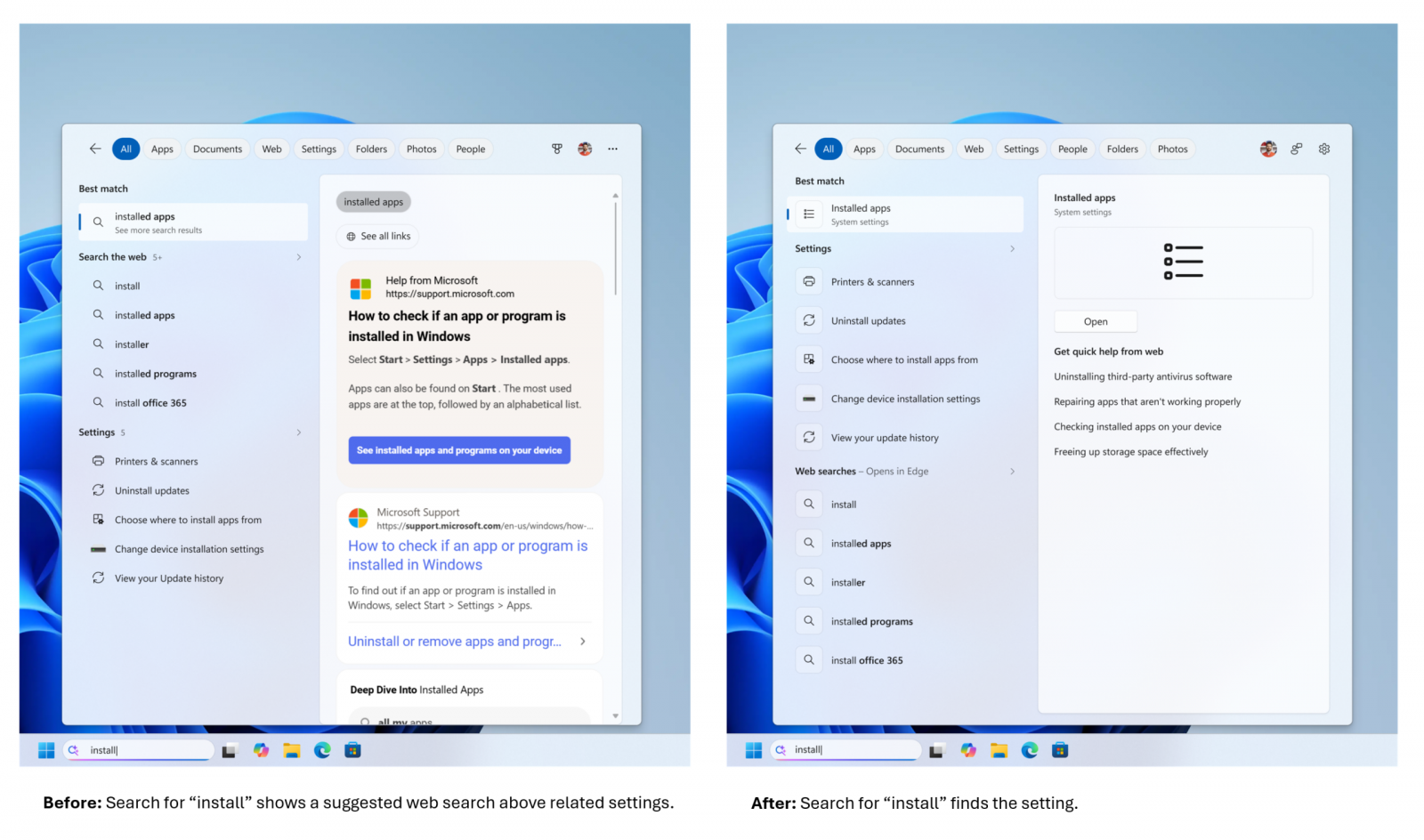Click the back arrow in the After search panel
1424x840 pixels.
click(801, 149)
